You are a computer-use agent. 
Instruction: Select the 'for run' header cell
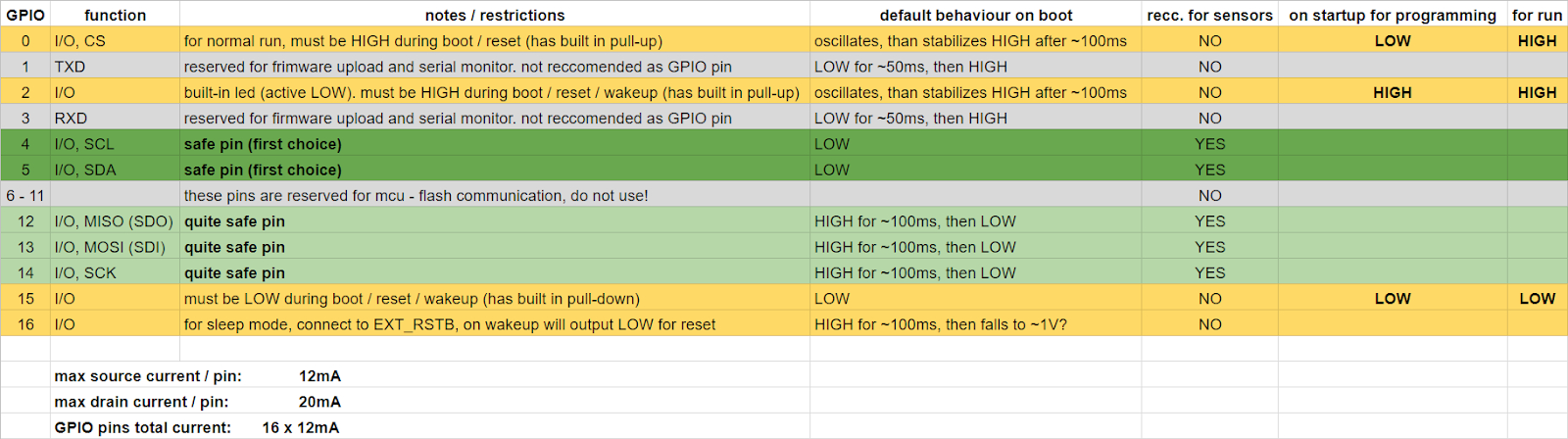click(x=1538, y=15)
